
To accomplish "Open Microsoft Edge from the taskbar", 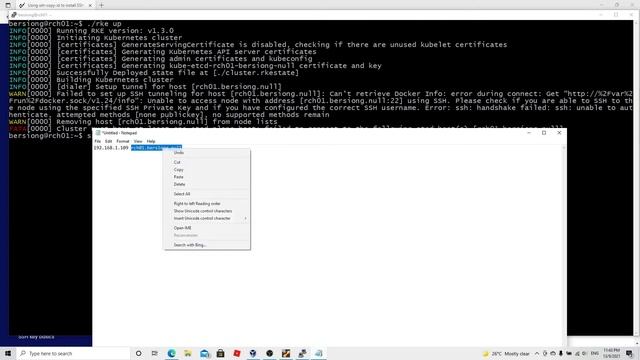I will [x=171, y=353].
